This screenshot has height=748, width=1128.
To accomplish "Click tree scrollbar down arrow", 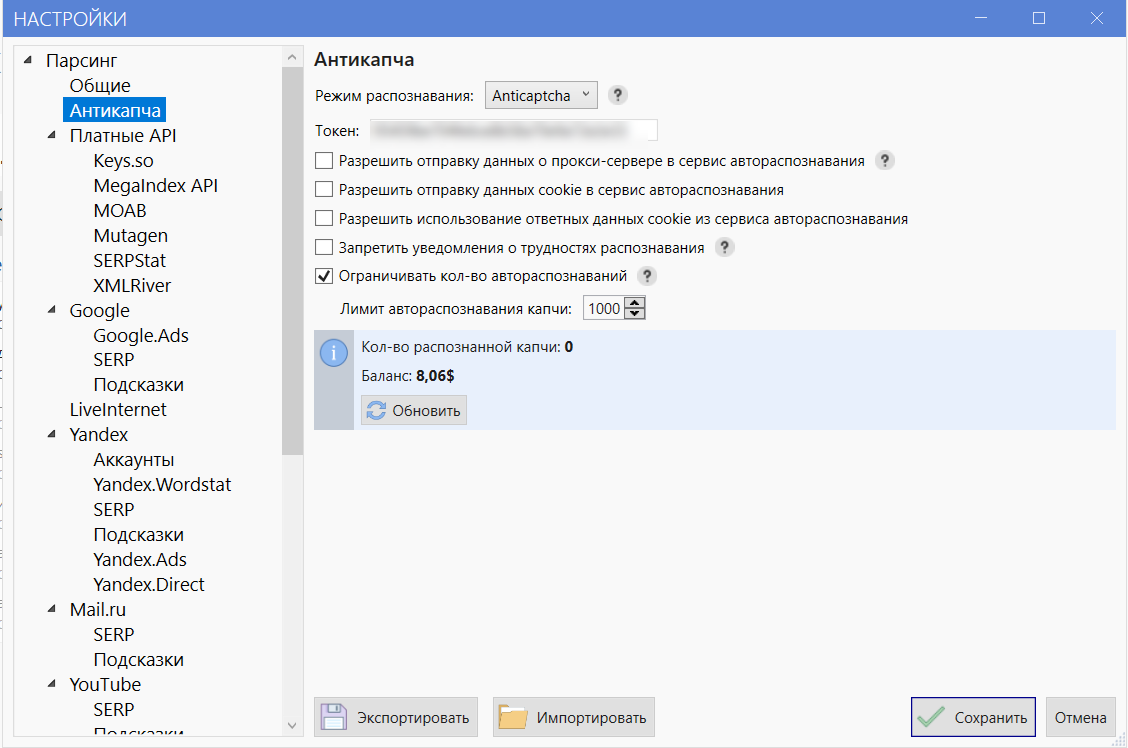I will [x=292, y=725].
